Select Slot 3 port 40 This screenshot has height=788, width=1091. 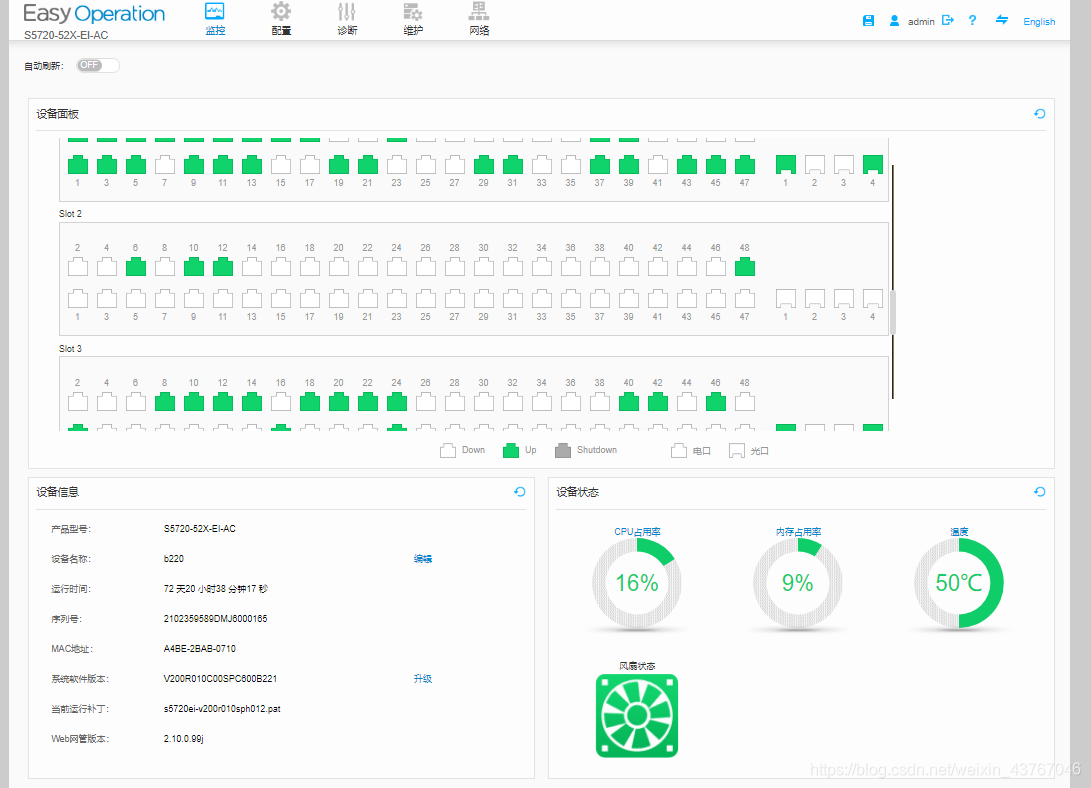tap(629, 401)
